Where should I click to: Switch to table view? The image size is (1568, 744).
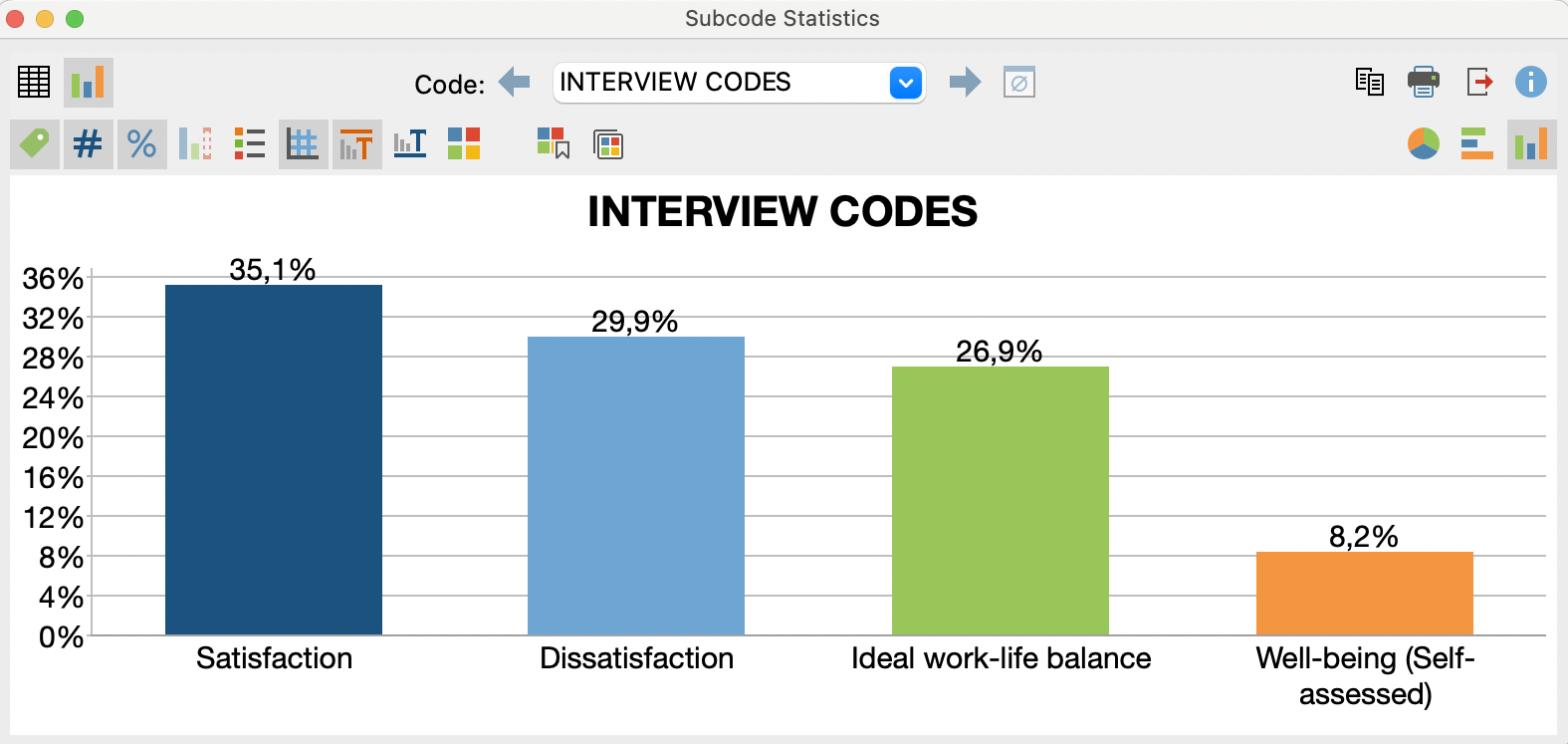(x=35, y=83)
